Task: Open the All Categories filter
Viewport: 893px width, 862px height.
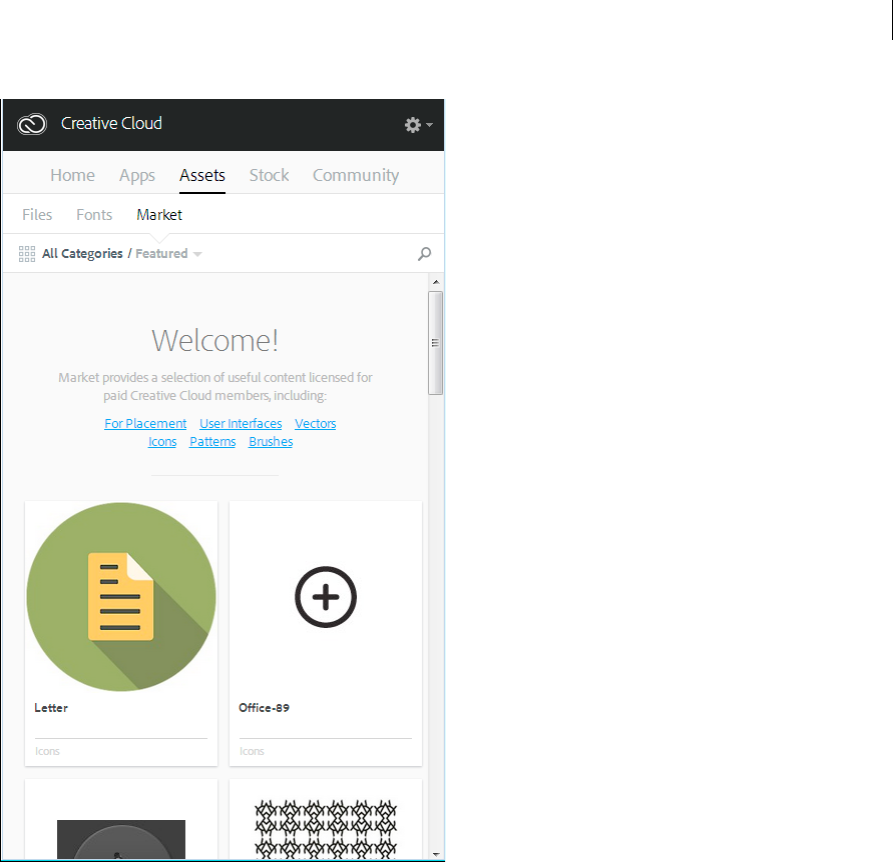Action: click(x=82, y=253)
